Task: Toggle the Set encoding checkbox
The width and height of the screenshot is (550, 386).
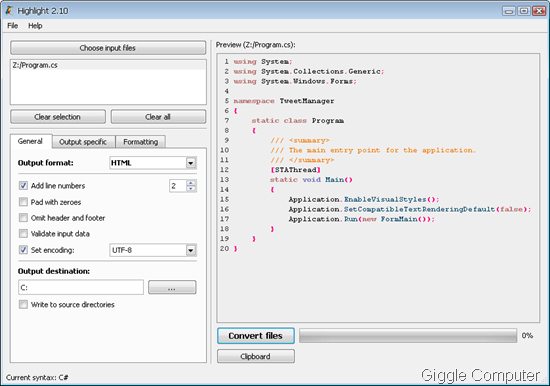Action: (x=23, y=250)
